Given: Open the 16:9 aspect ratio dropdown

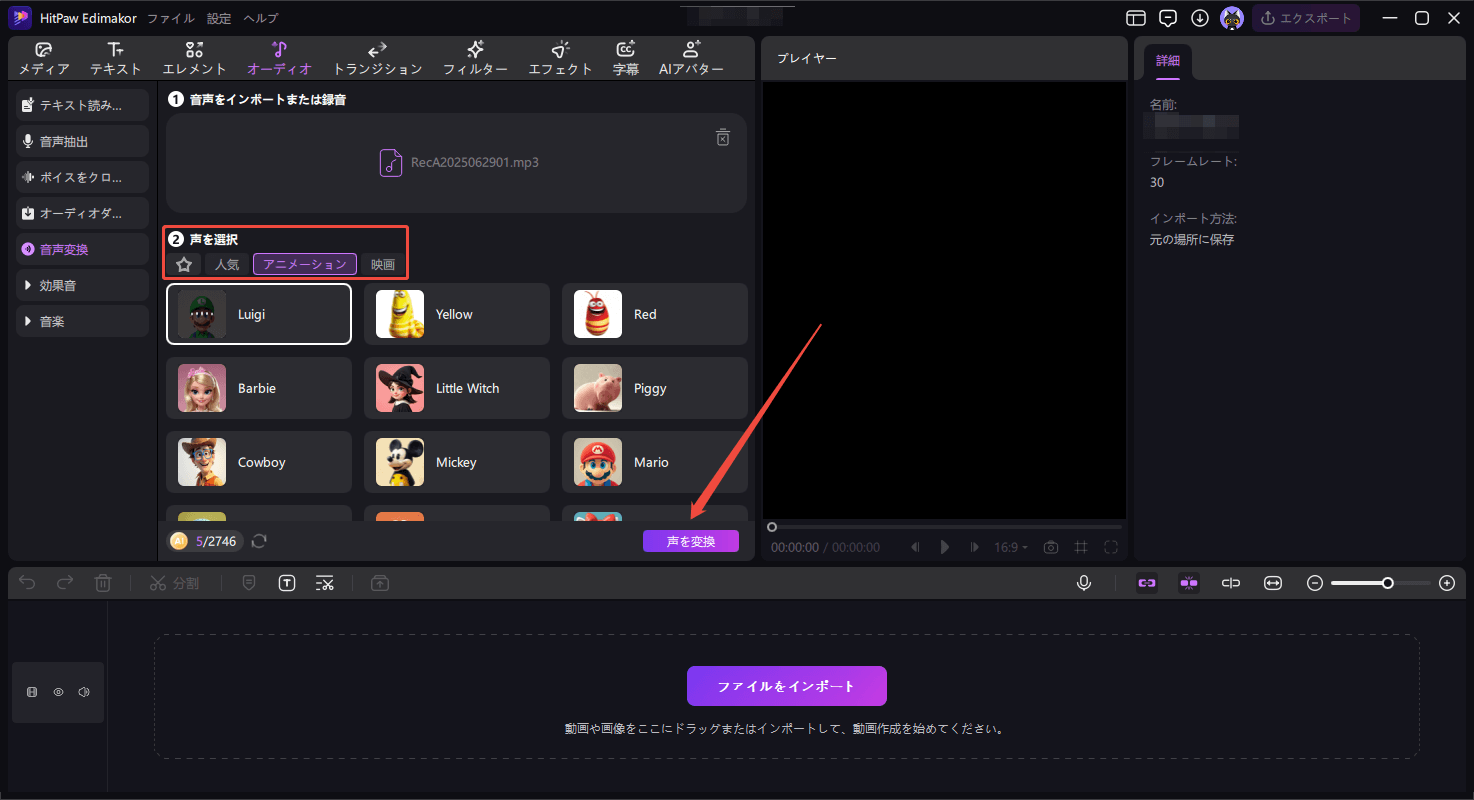Looking at the screenshot, I should pyautogui.click(x=1012, y=547).
